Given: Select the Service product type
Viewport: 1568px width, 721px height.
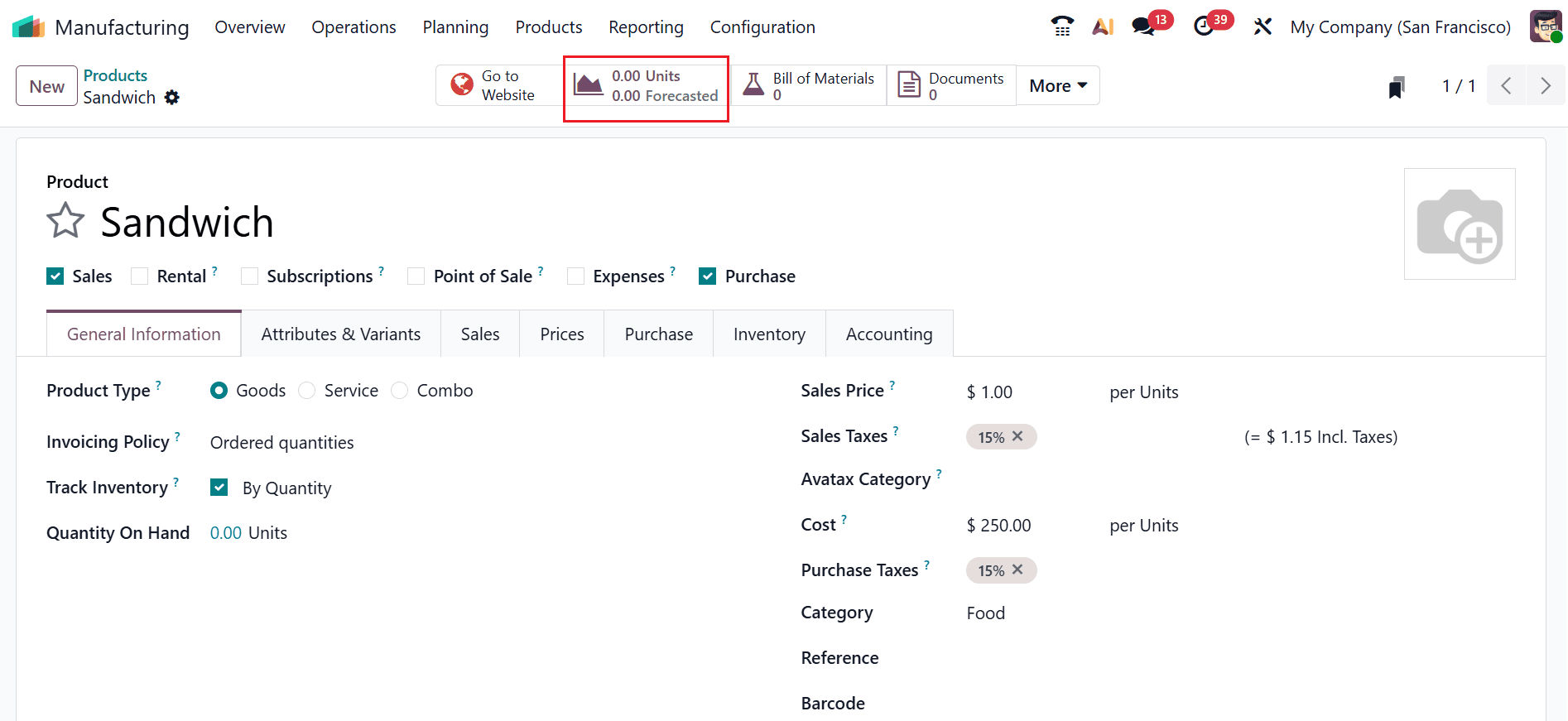Looking at the screenshot, I should point(307,391).
